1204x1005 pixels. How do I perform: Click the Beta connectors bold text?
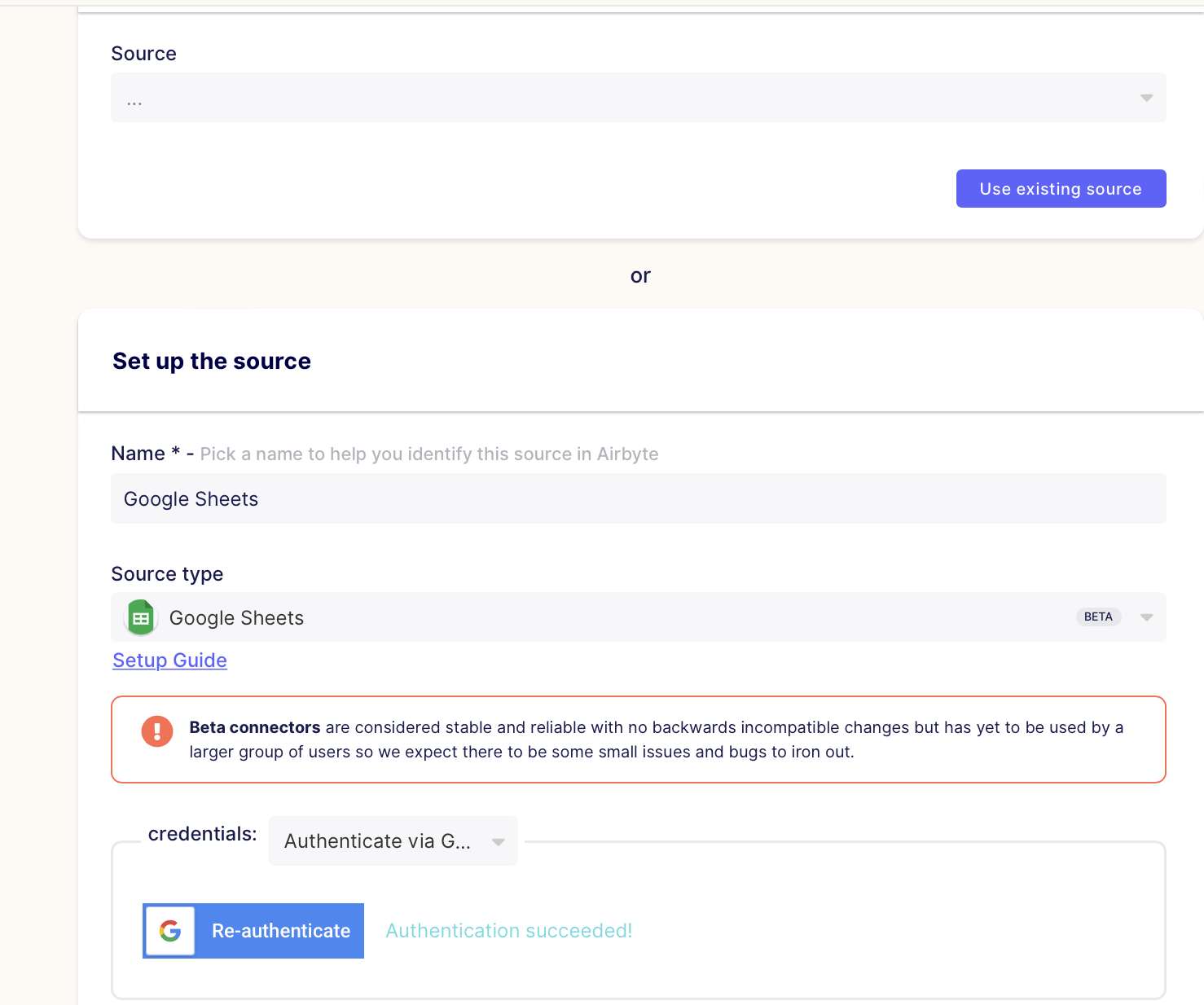click(255, 727)
